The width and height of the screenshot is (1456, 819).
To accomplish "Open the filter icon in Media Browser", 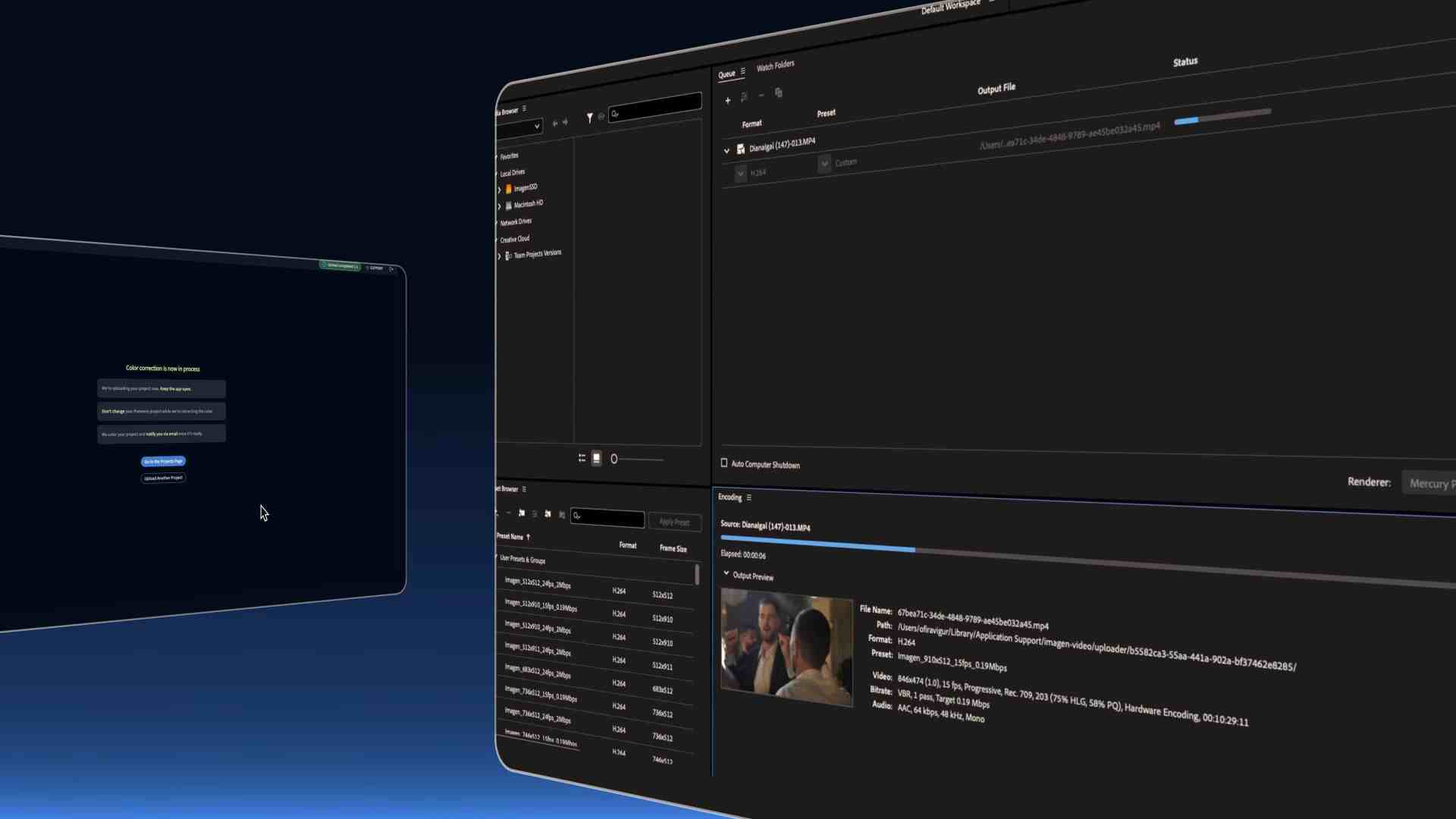I will [590, 118].
